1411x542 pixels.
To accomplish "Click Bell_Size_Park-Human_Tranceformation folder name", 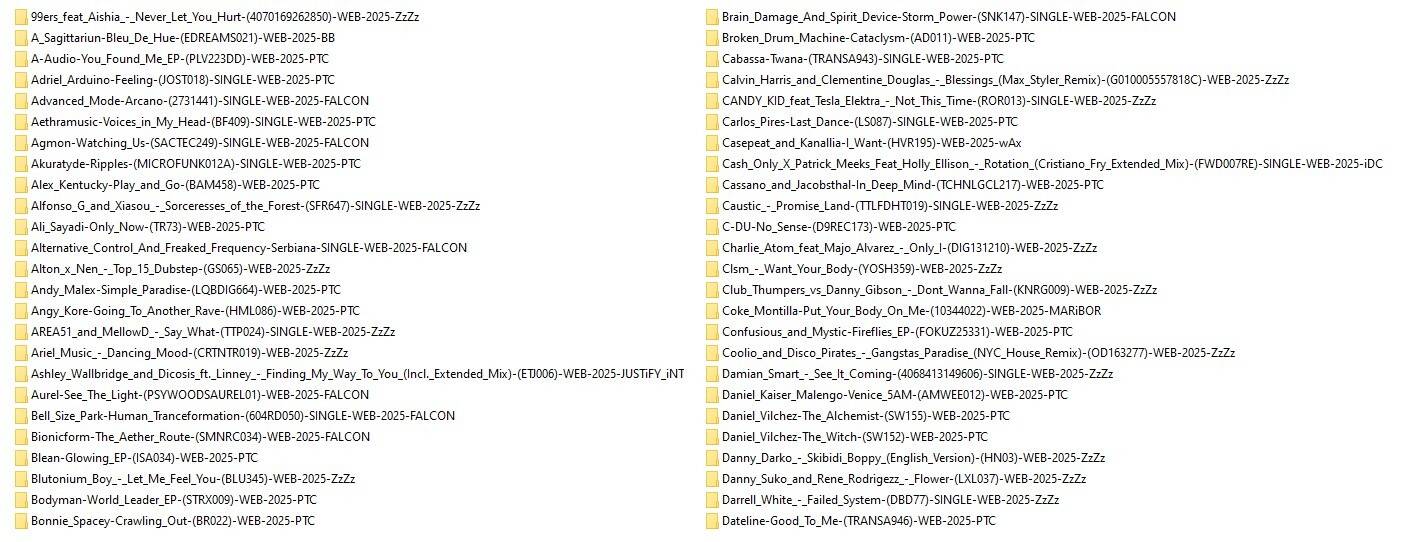I will [x=243, y=416].
